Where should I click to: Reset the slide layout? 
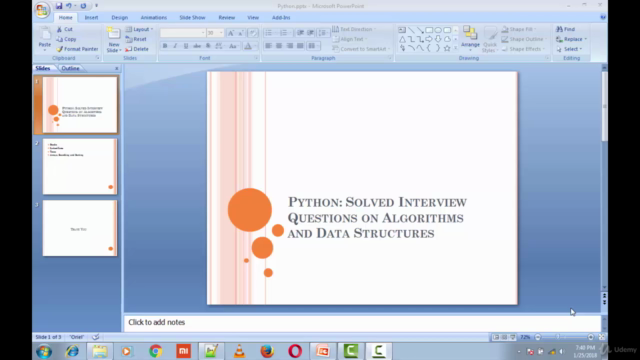coord(136,39)
